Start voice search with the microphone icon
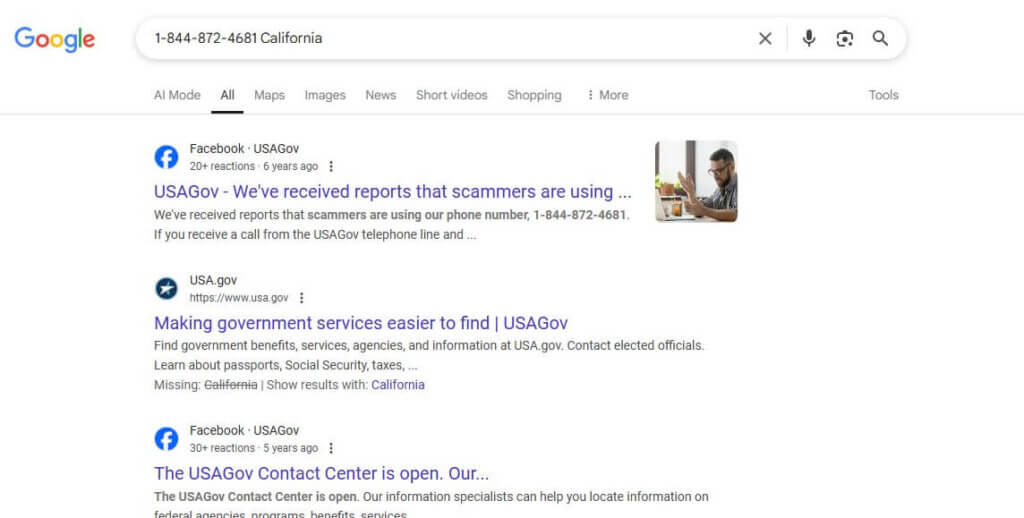This screenshot has height=518, width=1024. pyautogui.click(x=808, y=39)
